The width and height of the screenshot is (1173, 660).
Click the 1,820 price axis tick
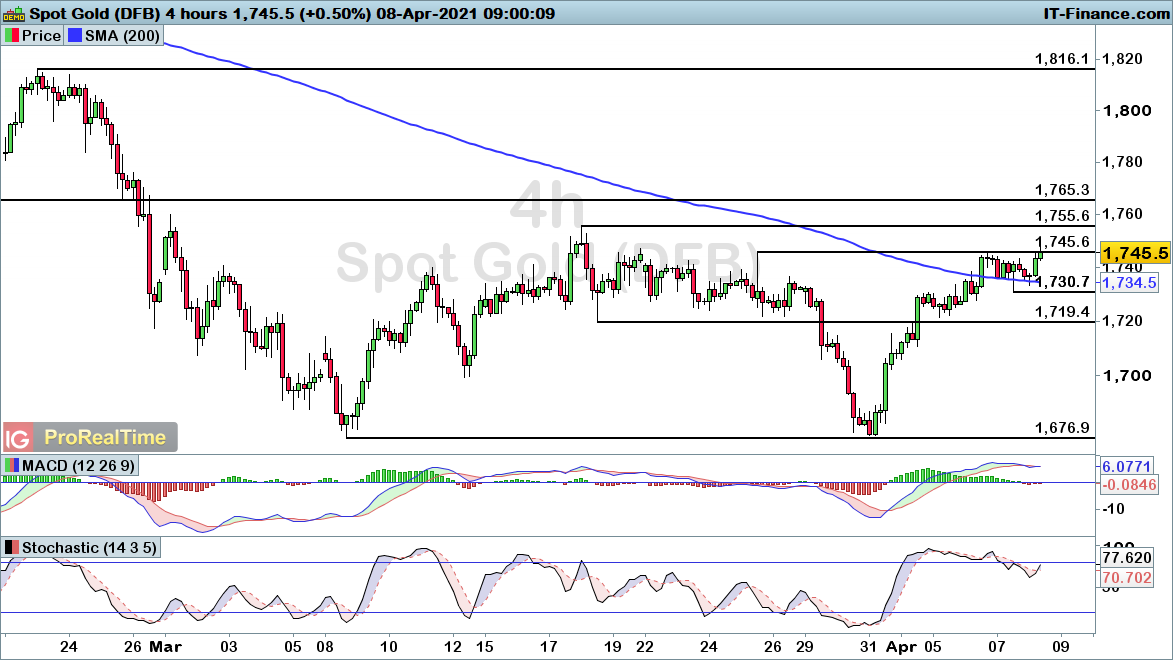[x=1123, y=58]
